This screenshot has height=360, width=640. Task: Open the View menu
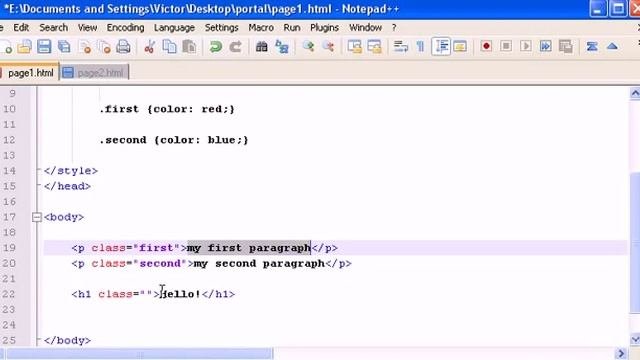87,28
